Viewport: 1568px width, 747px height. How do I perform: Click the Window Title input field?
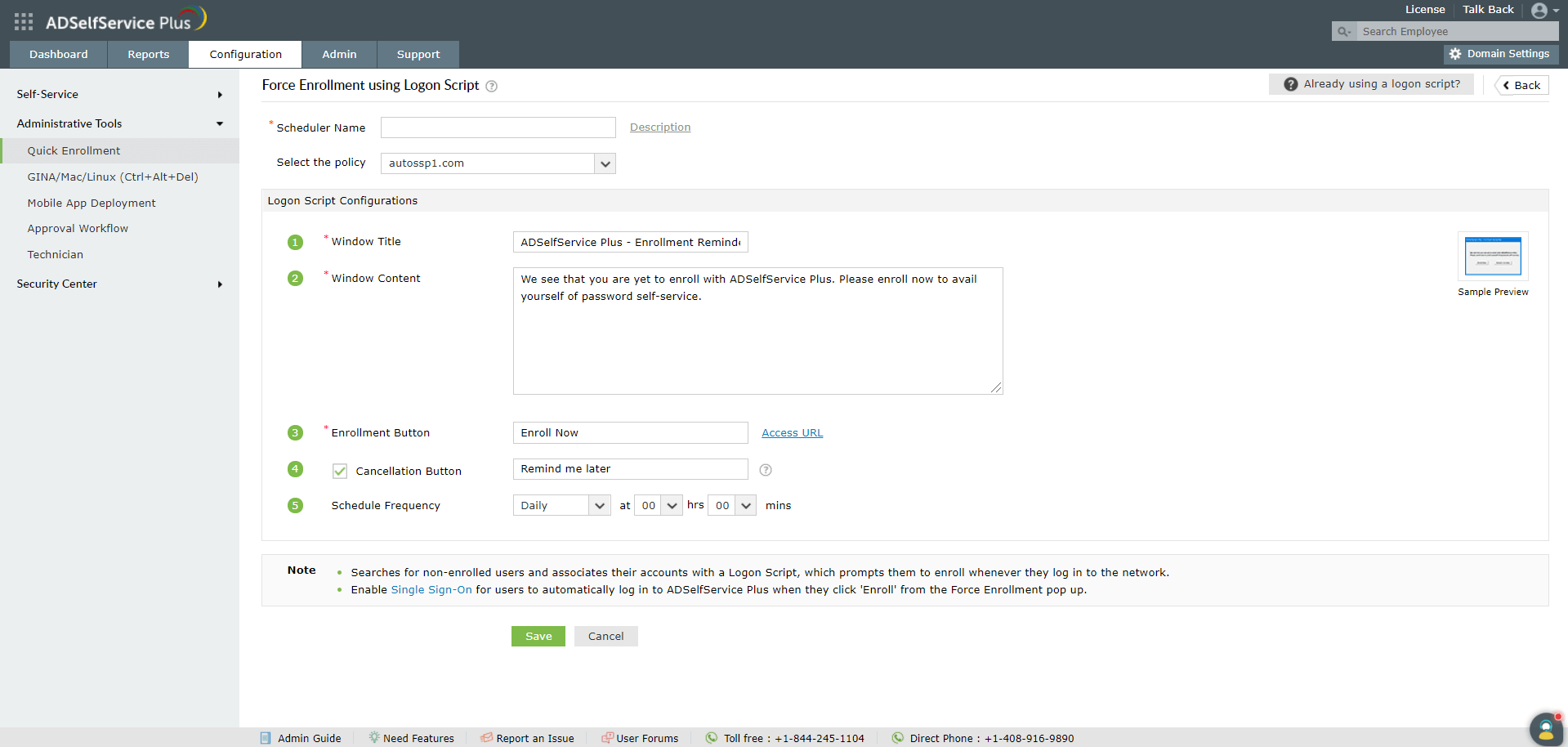pos(631,243)
